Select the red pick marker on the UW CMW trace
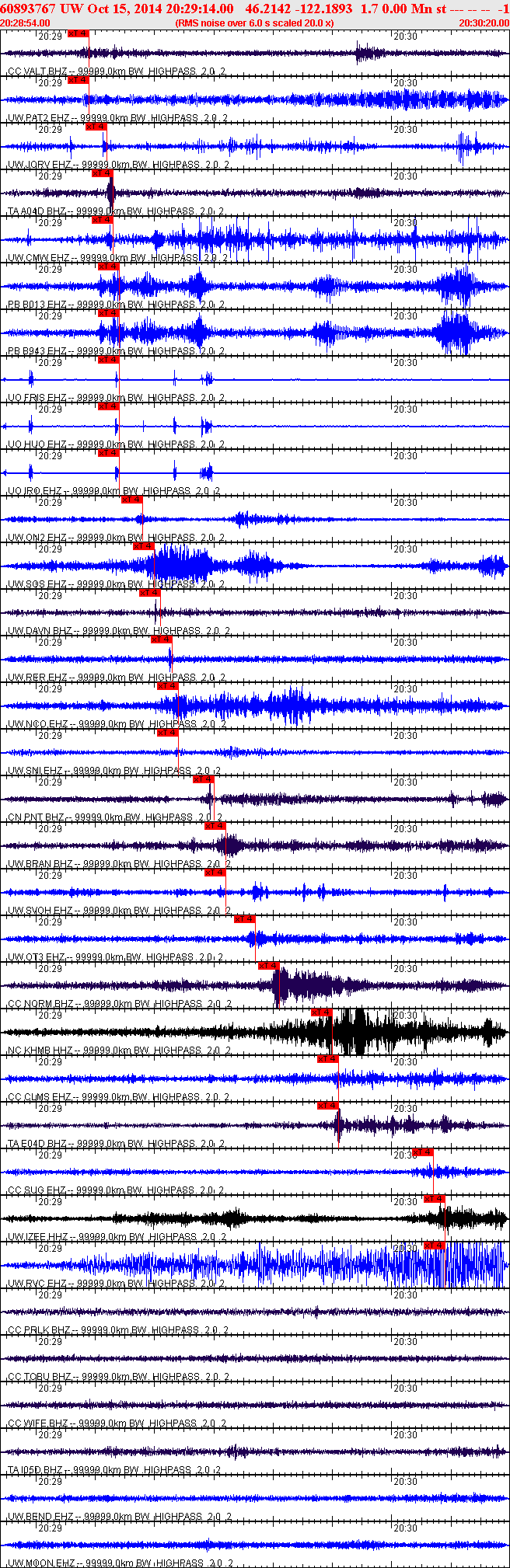Viewport: 510px width, 1568px height. (103, 220)
